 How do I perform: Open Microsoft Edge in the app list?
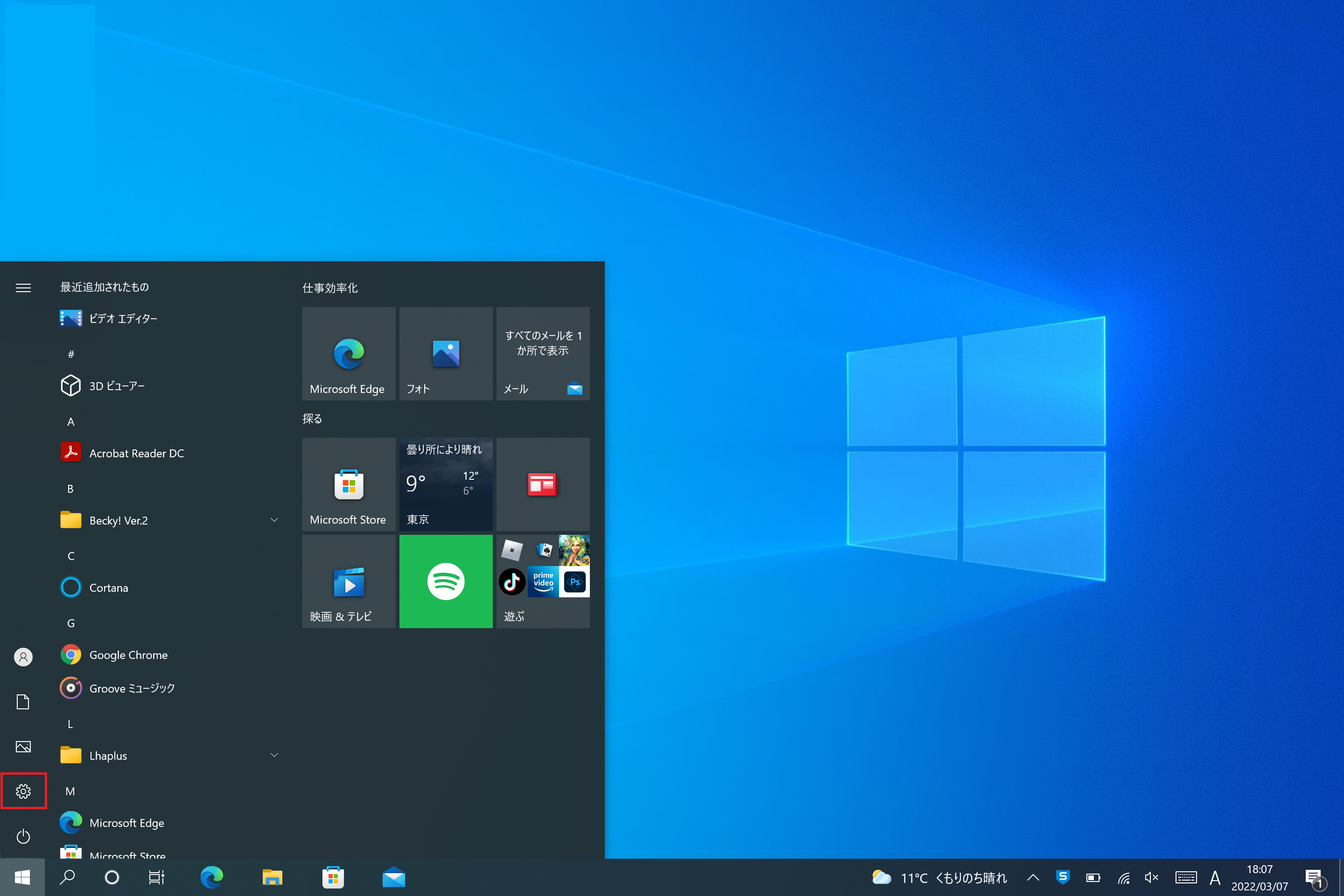pos(171,823)
